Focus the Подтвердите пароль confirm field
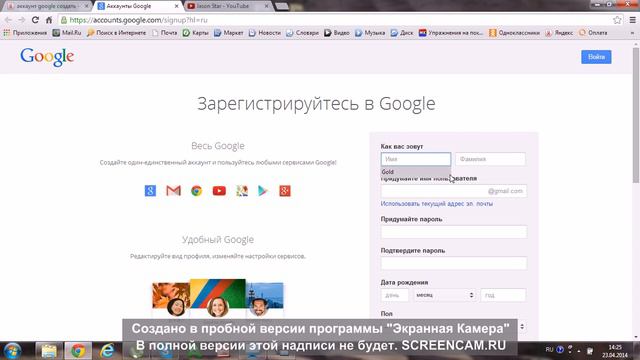 tap(453, 263)
